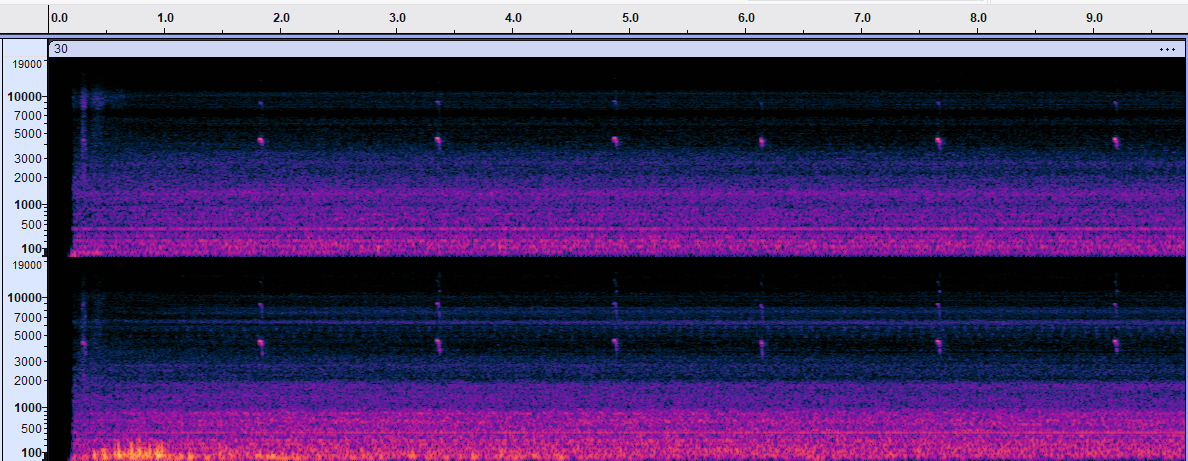
Task: Click 1000 on the upper channel frequency scale
Action: pyautogui.click(x=30, y=205)
